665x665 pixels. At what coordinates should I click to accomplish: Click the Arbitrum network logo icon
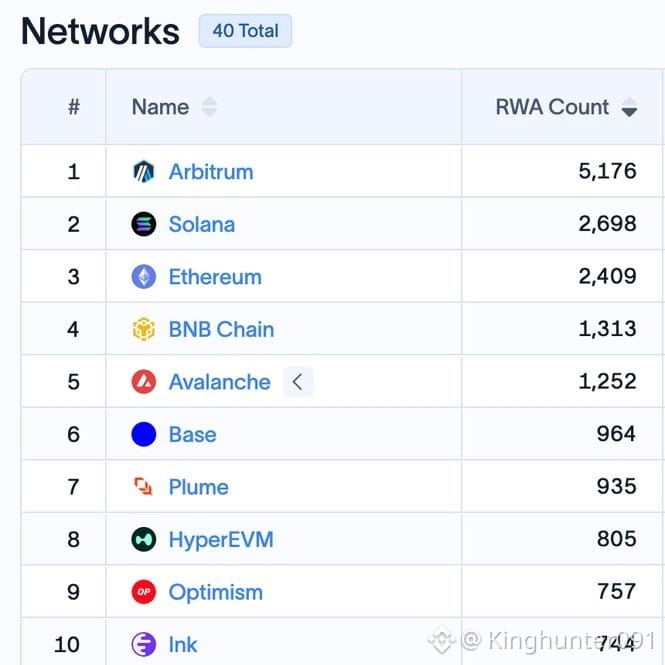coord(144,172)
